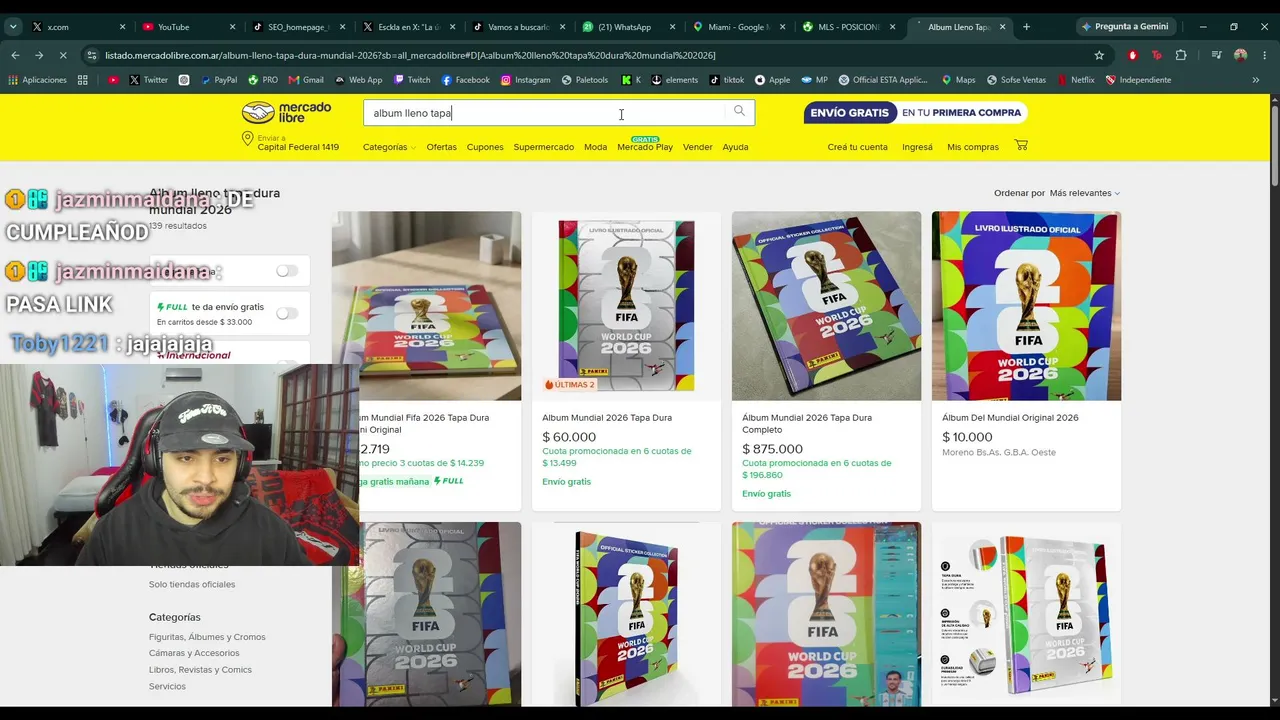Go to Mercado Play
The width and height of the screenshot is (1280, 720).
click(x=645, y=146)
